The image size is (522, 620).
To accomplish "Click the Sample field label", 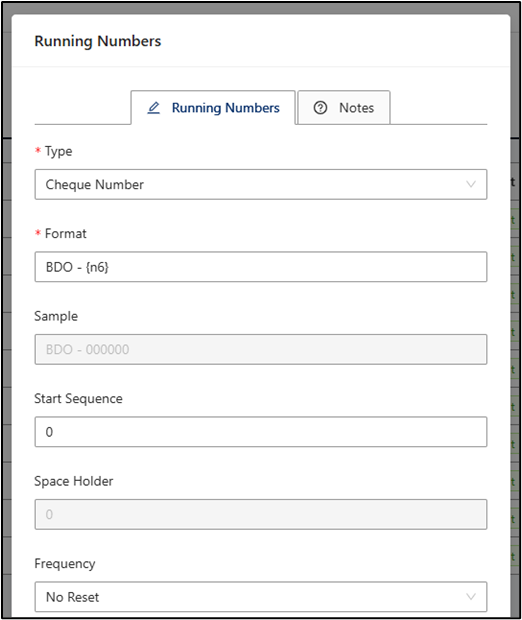I will (56, 316).
